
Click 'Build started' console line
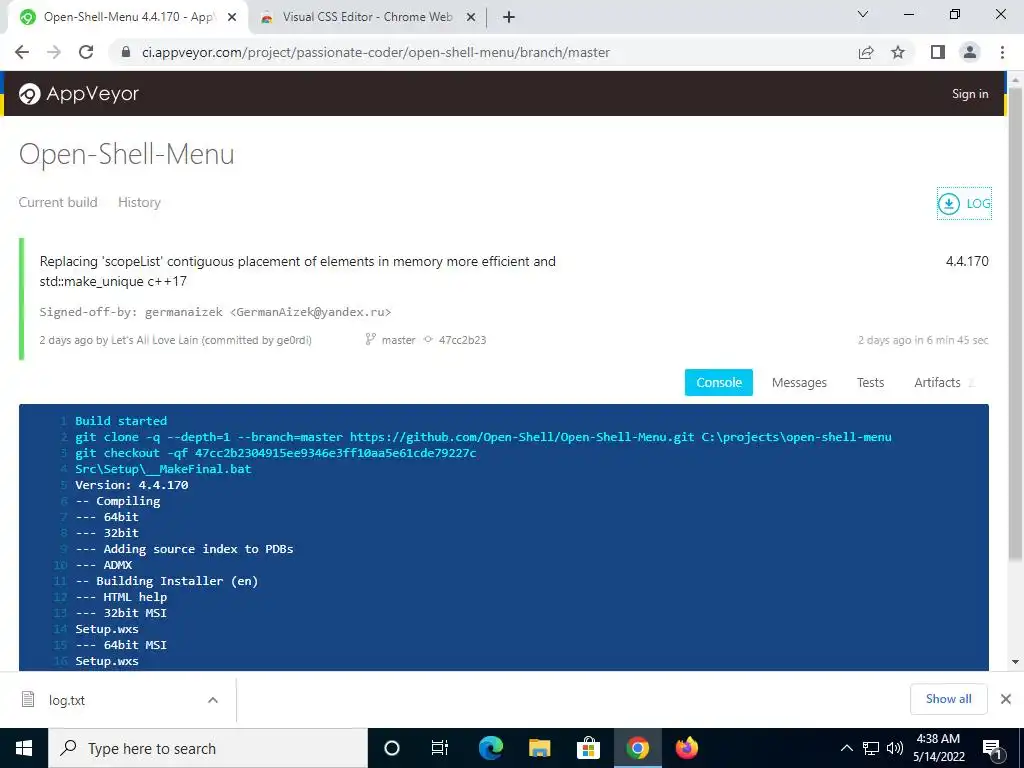point(121,421)
